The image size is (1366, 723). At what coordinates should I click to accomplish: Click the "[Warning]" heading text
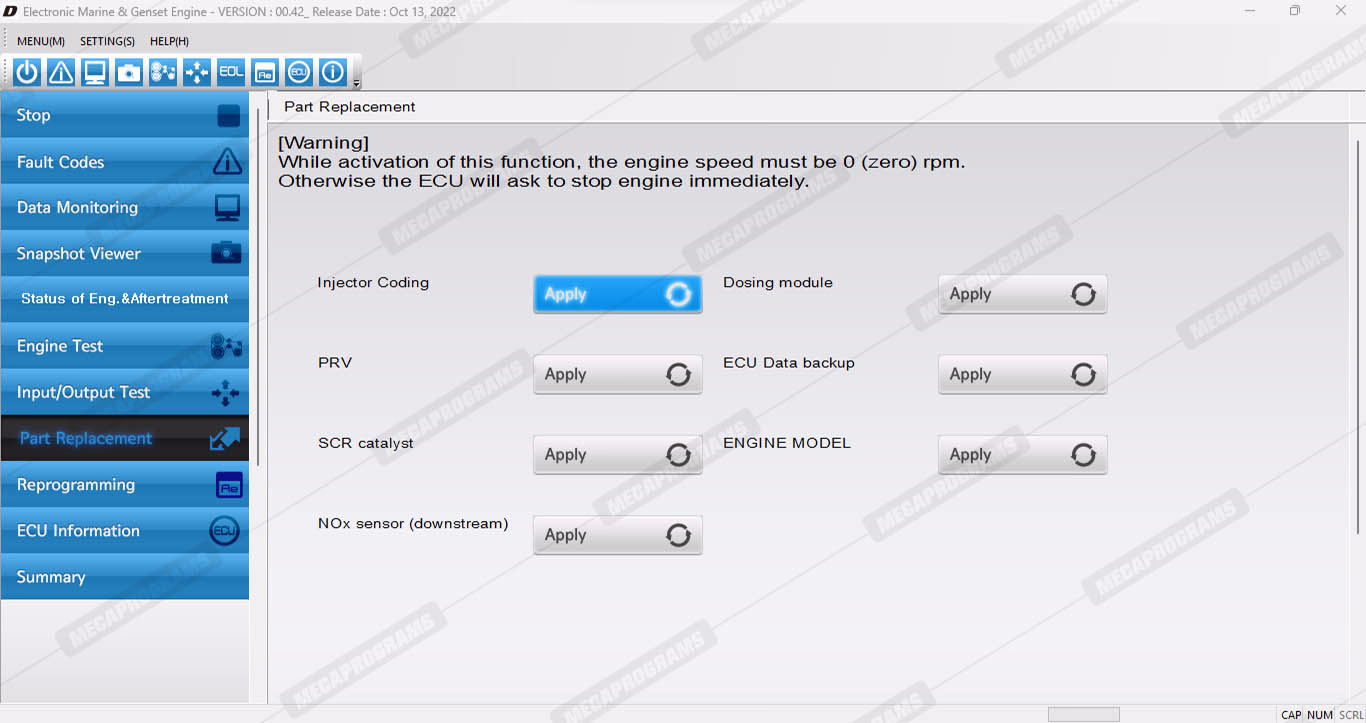click(323, 143)
